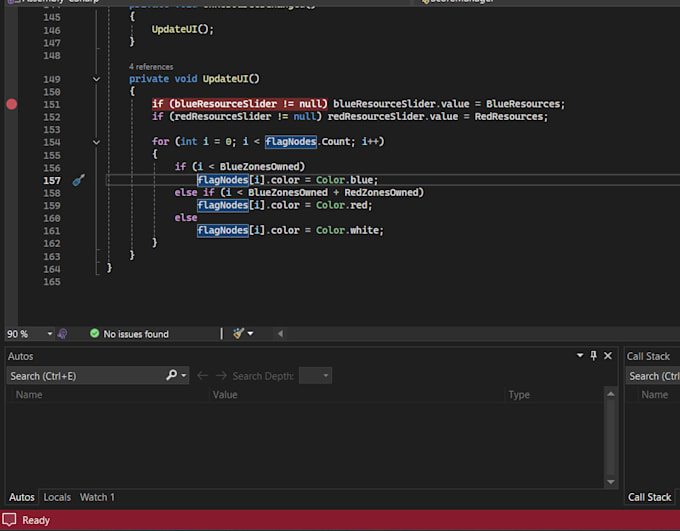The width and height of the screenshot is (680, 531).
Task: Open the 90 % zoom dropdown
Action: pos(50,334)
